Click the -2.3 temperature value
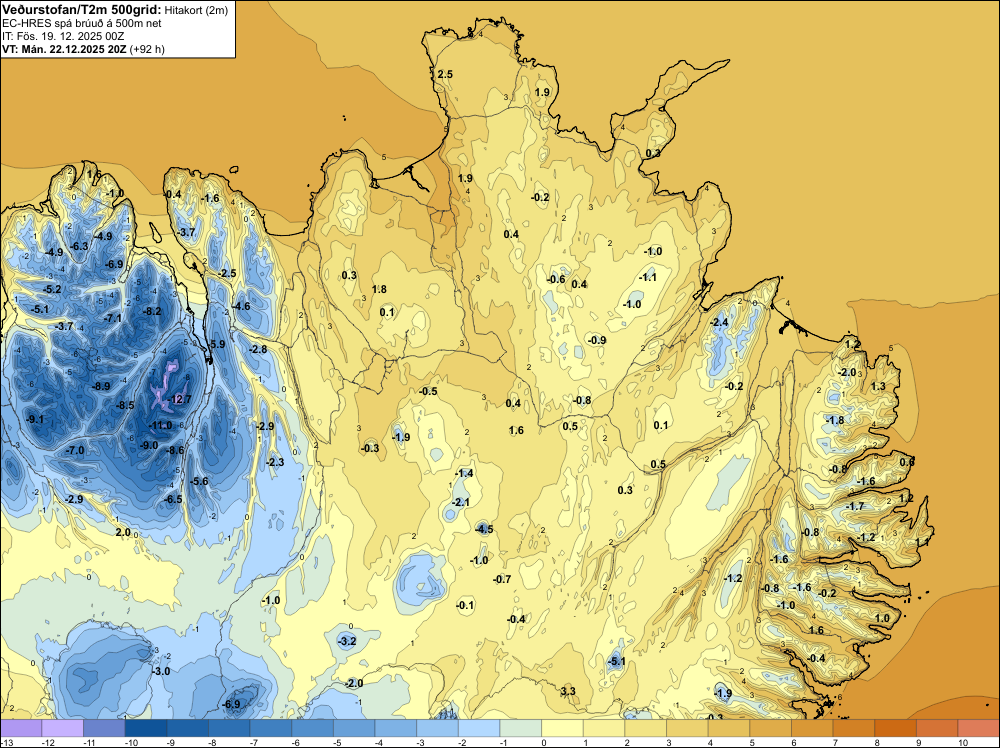 coord(275,462)
